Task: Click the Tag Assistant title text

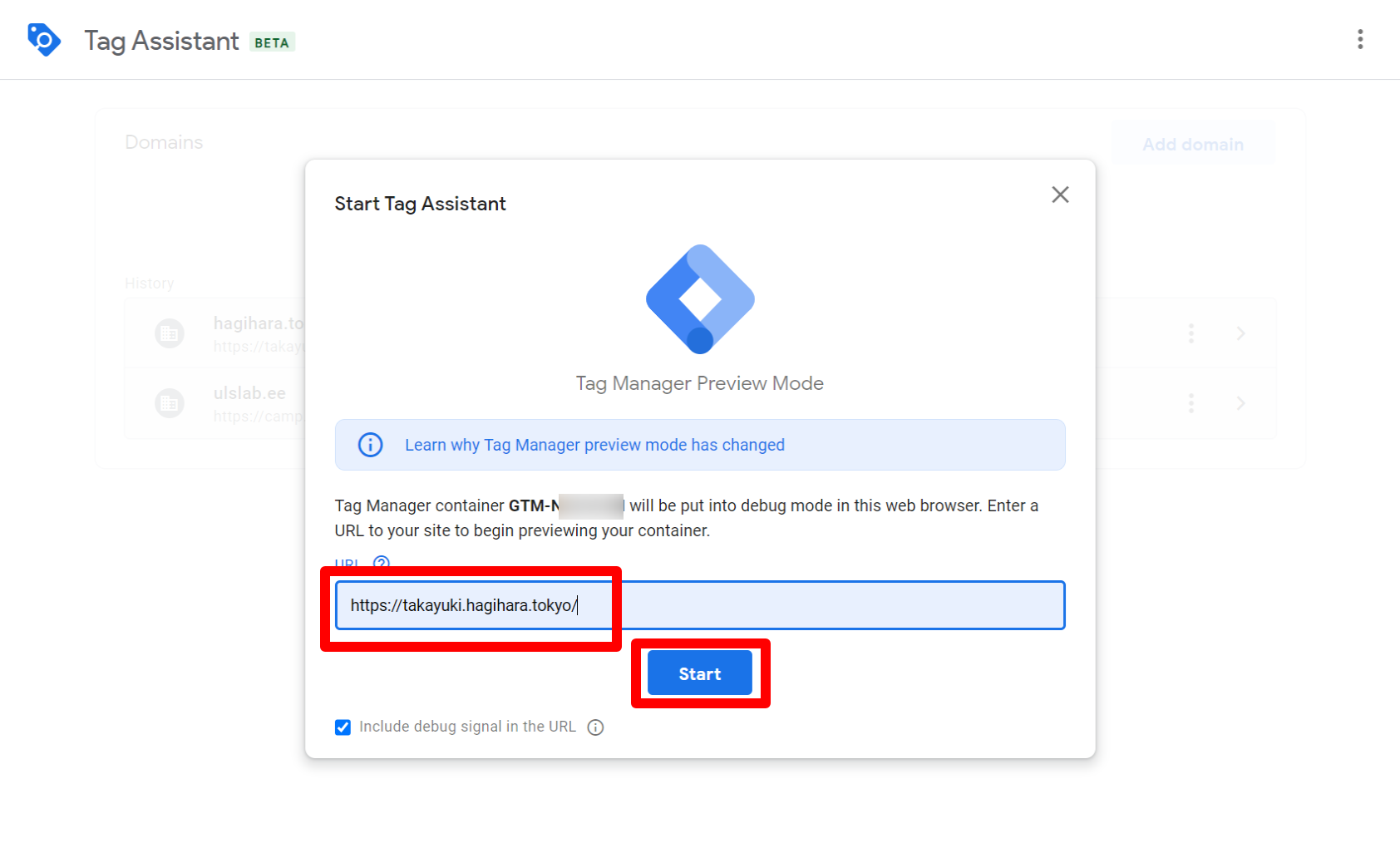Action: [161, 41]
